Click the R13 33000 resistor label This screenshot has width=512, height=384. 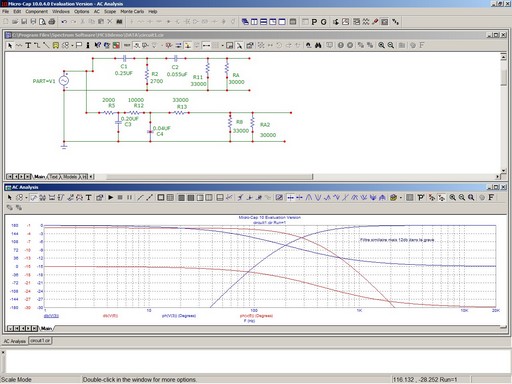click(180, 103)
